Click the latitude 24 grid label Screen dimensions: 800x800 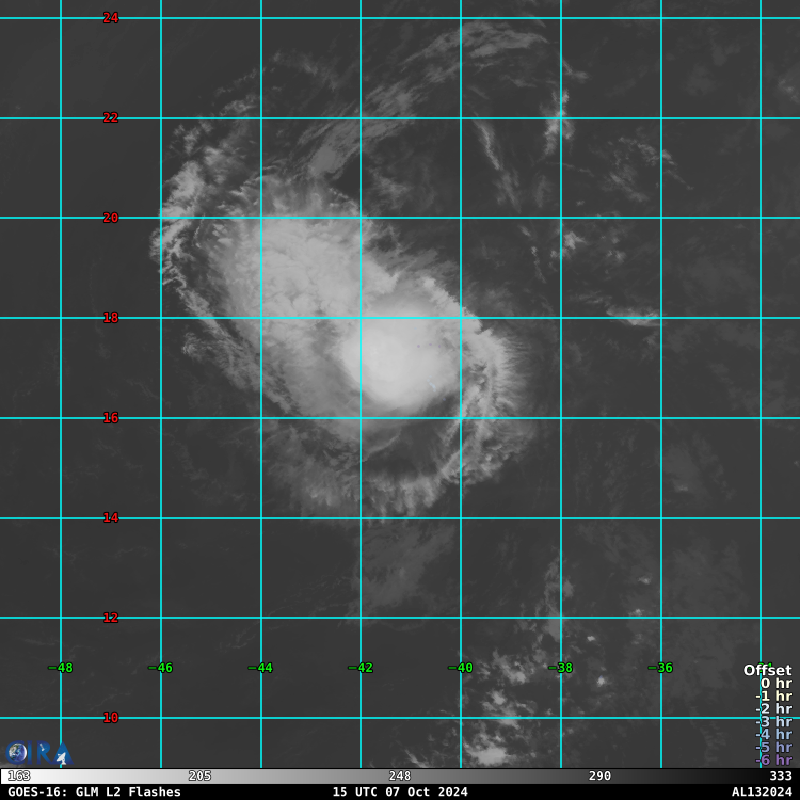(x=110, y=18)
